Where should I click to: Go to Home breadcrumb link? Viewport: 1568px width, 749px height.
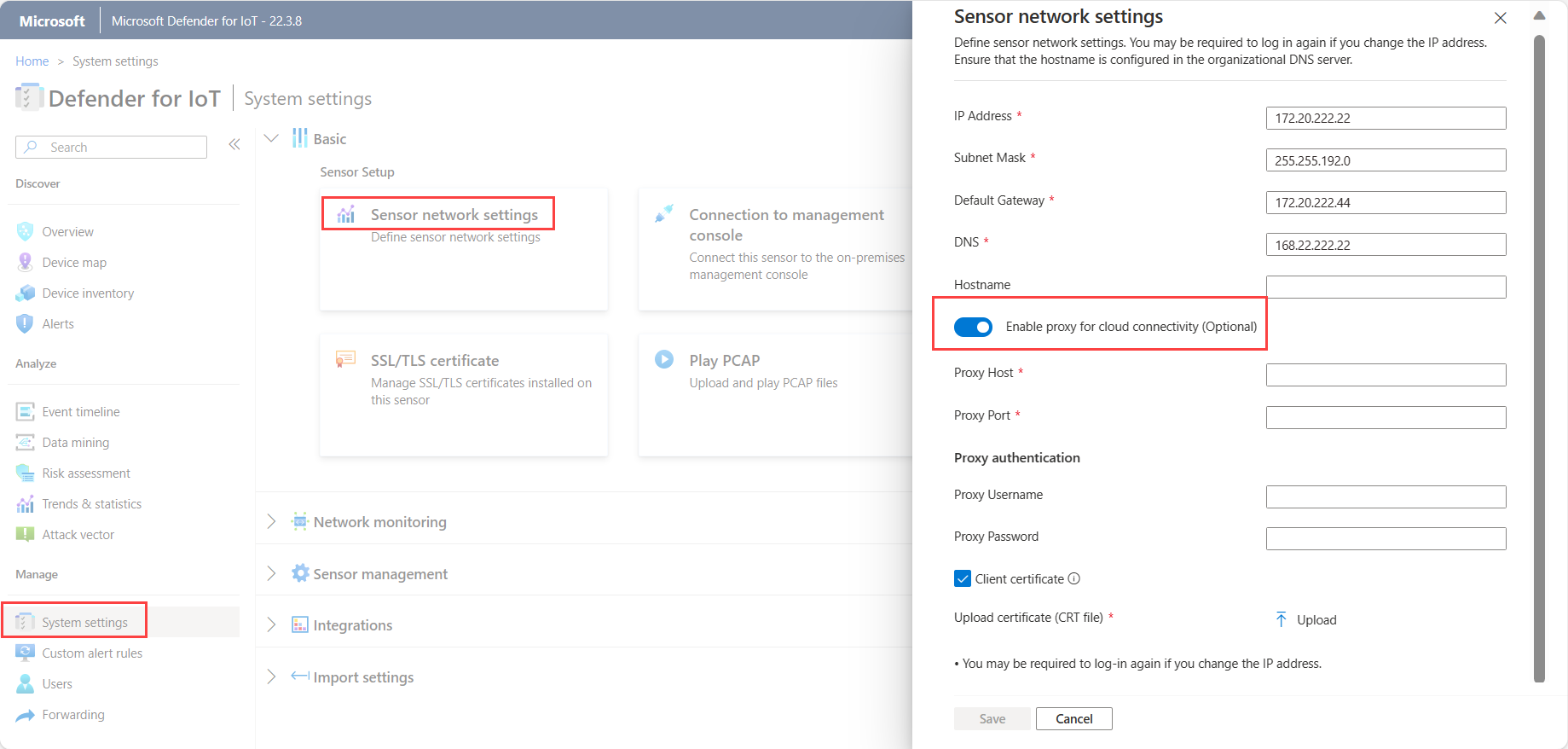[x=32, y=61]
